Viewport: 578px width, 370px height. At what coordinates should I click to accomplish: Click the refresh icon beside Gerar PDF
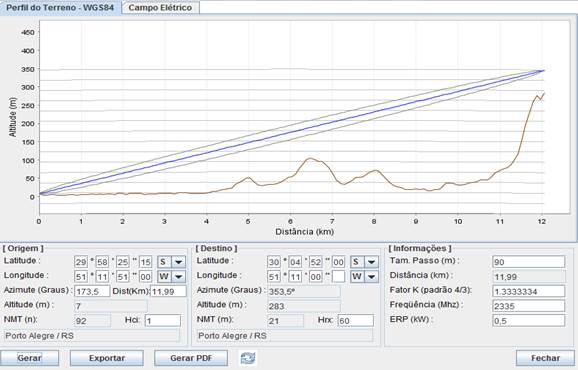click(x=248, y=358)
